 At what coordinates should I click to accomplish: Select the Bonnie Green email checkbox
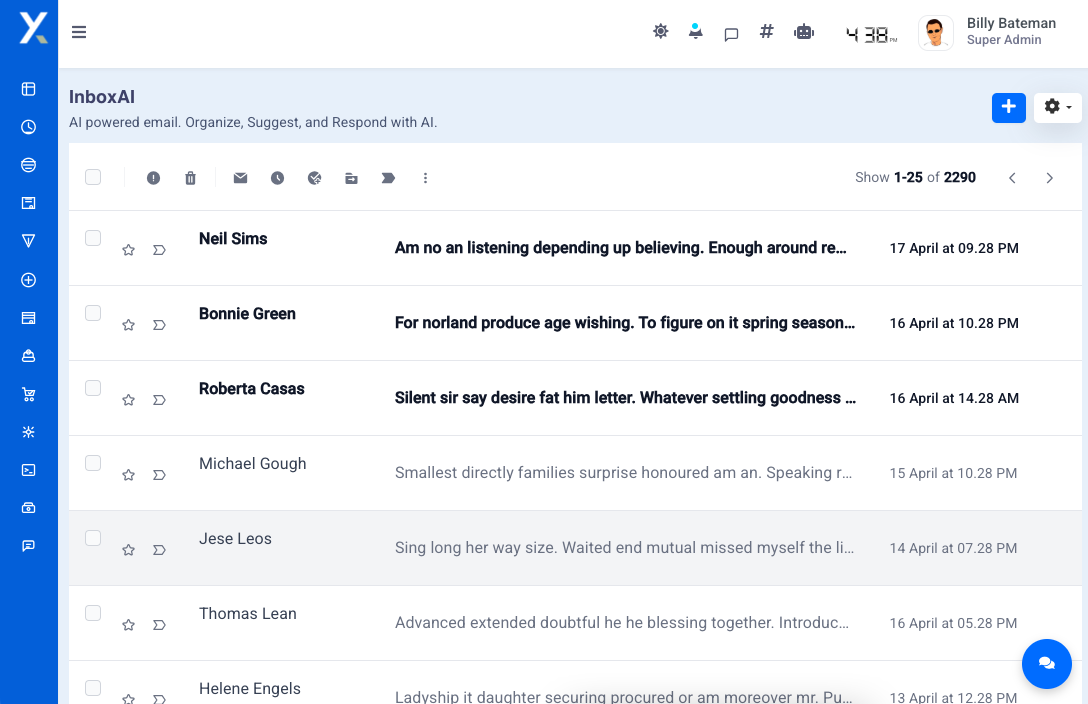[x=93, y=313]
